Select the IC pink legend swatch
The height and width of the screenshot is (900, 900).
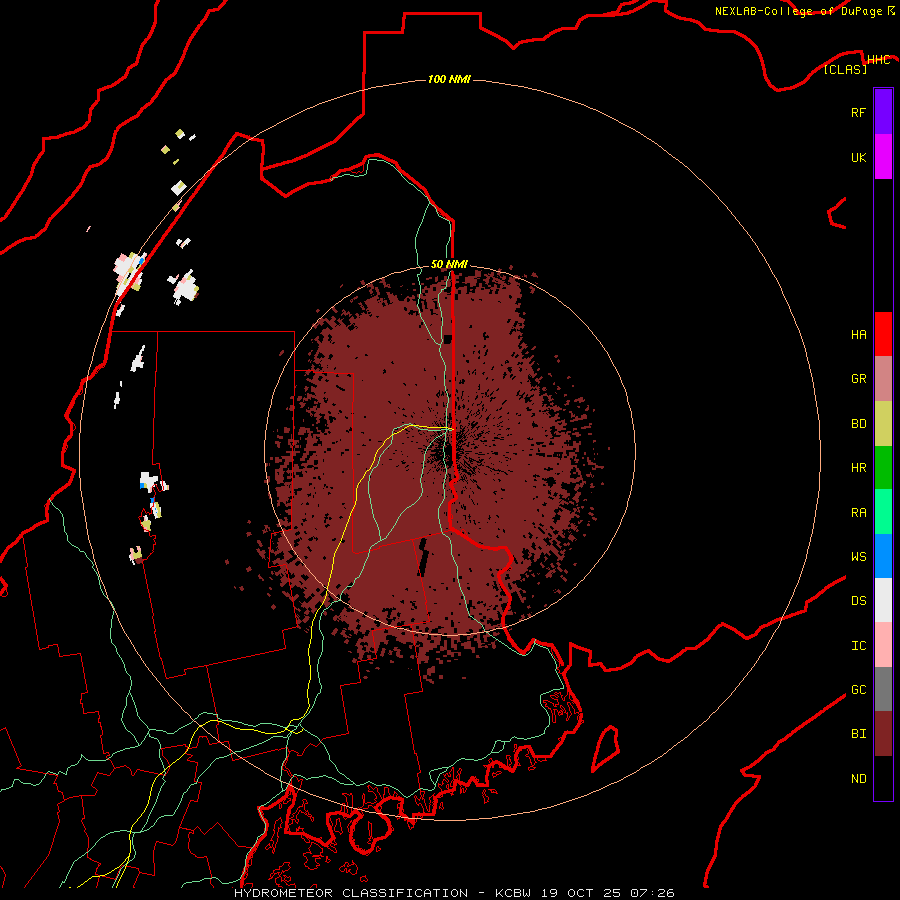click(x=883, y=645)
